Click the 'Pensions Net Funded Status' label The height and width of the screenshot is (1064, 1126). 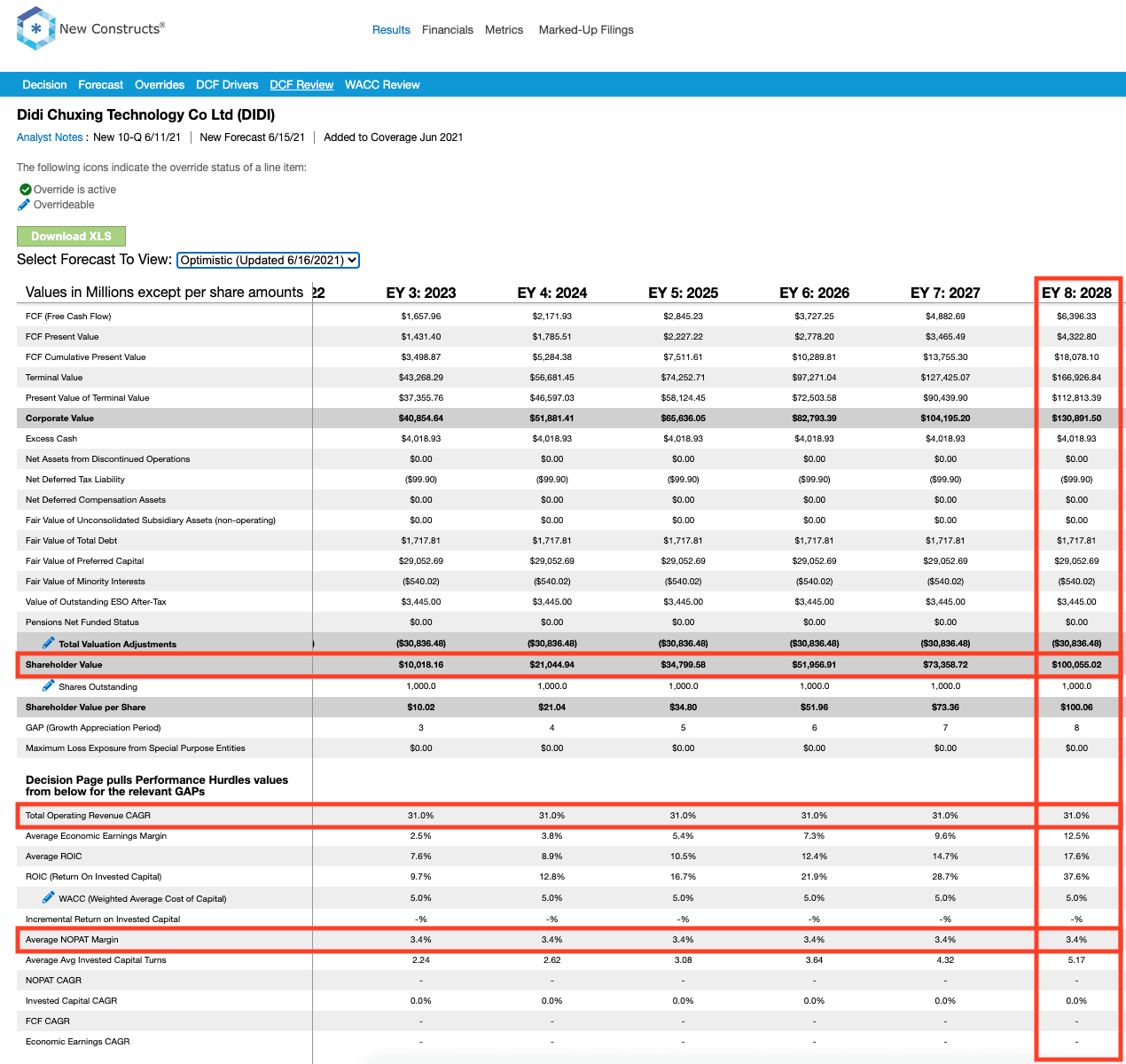coord(82,622)
